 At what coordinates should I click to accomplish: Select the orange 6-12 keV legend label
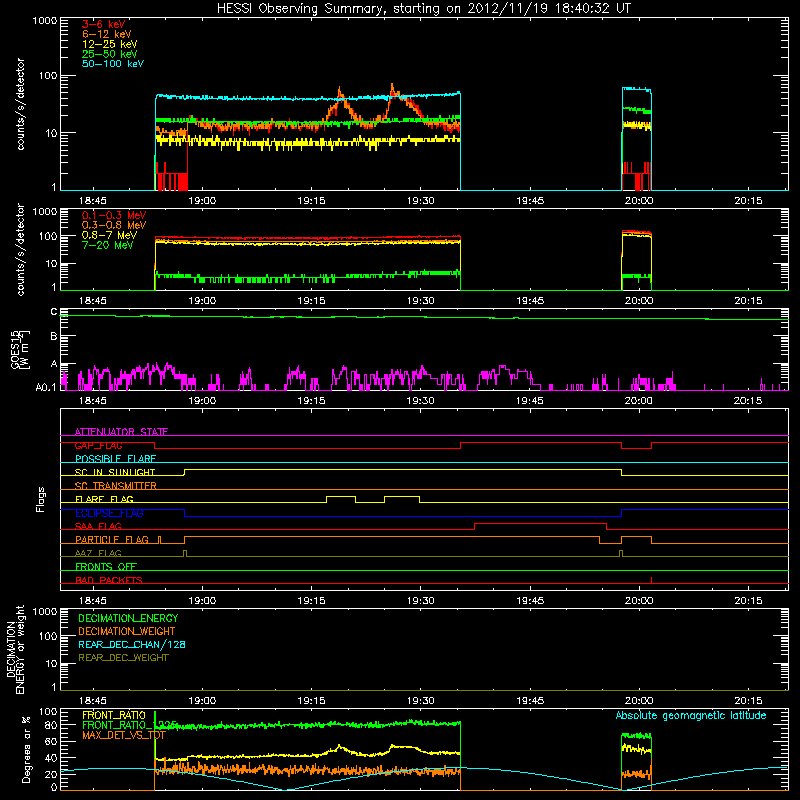[x=107, y=34]
